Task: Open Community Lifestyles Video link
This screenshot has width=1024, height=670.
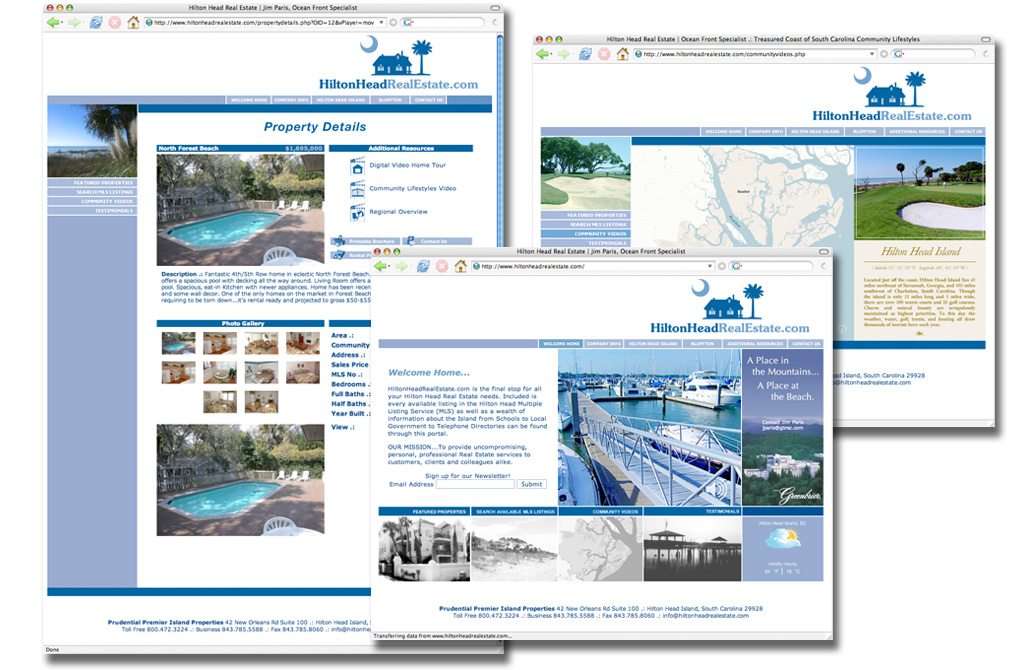Action: point(413,189)
